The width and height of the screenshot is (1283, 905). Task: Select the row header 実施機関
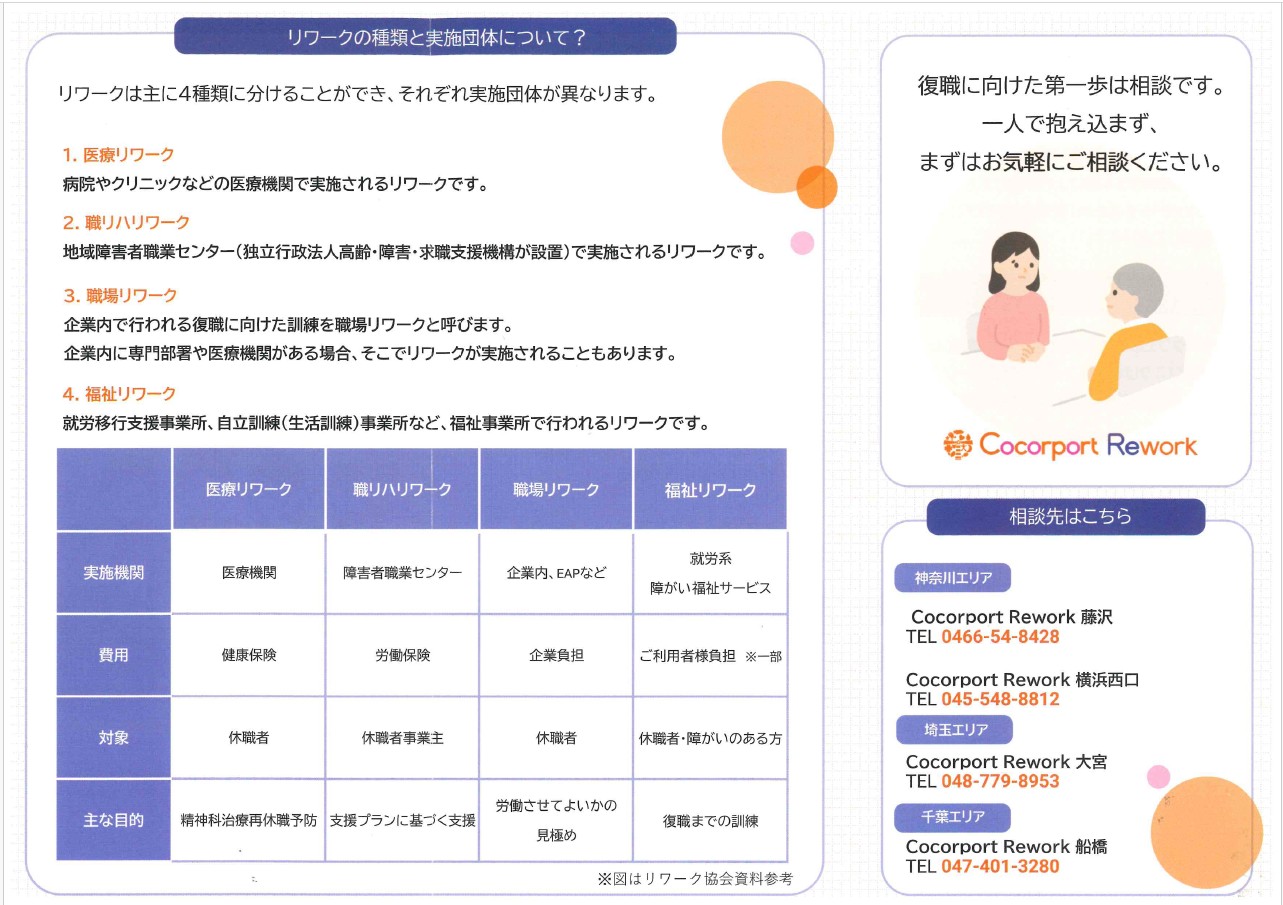114,573
